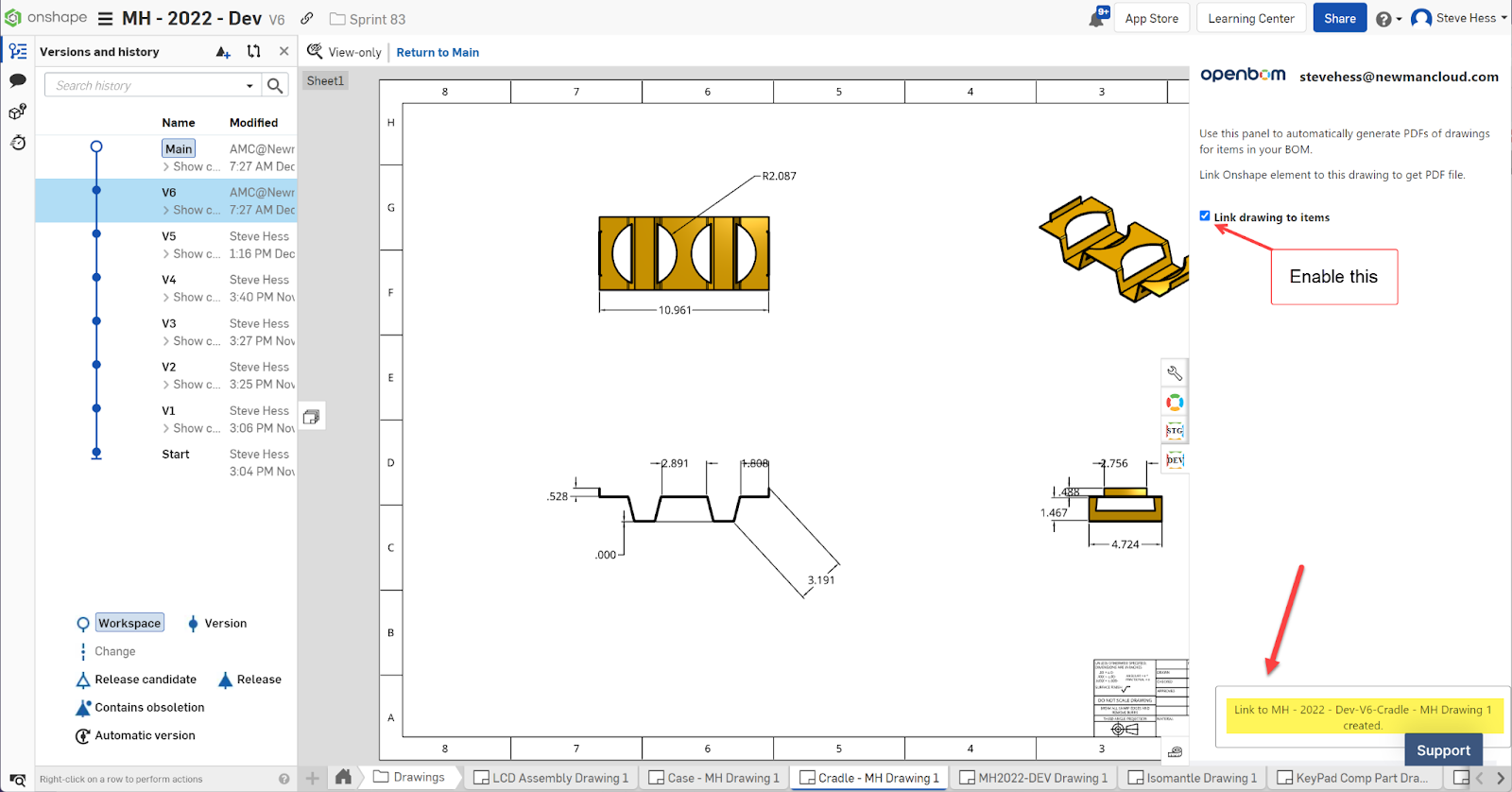Open the Steve Hess account menu

point(1458,18)
